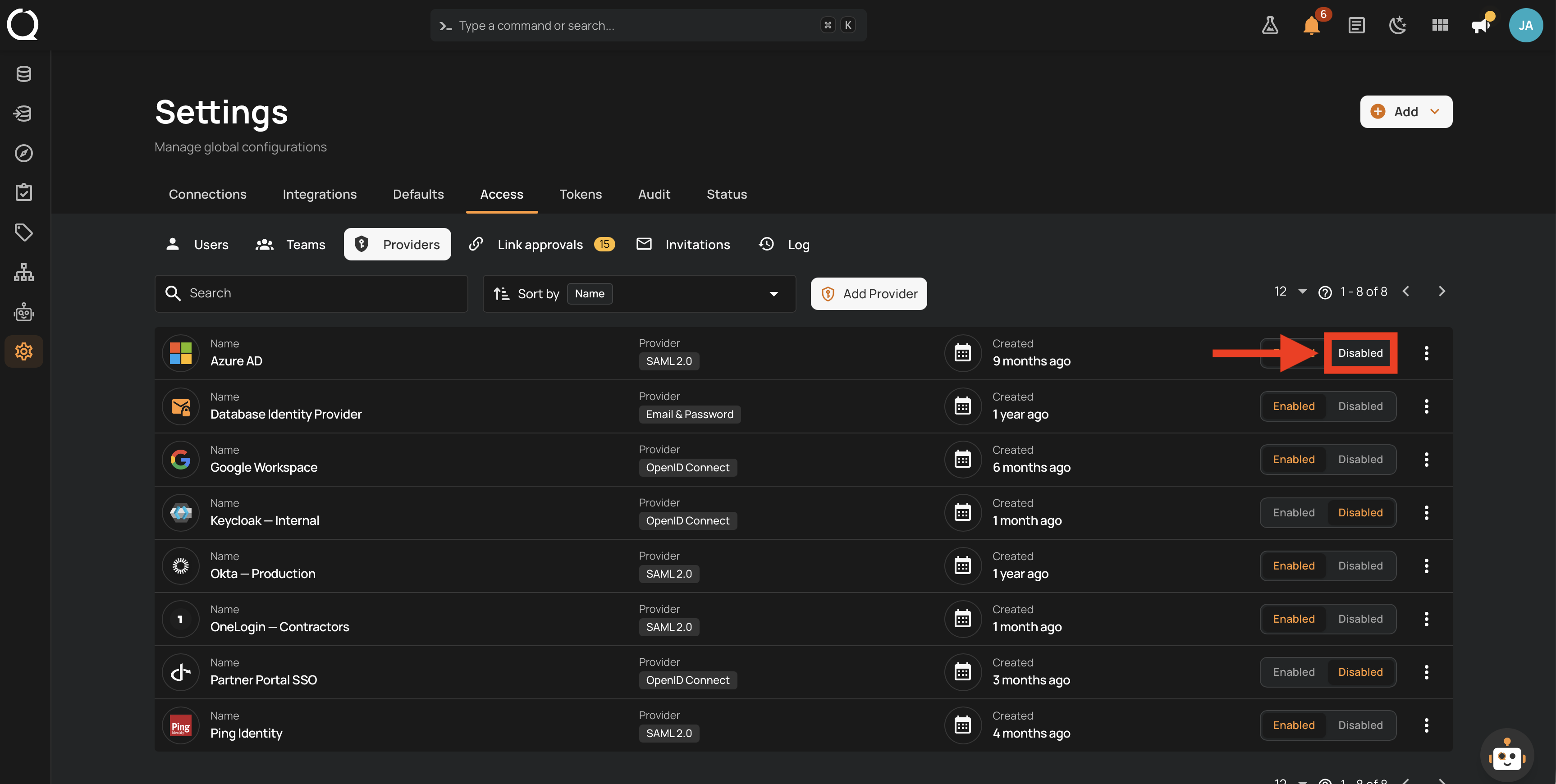This screenshot has height=784, width=1556.
Task: Click the pagination help question icon
Action: (x=1325, y=292)
